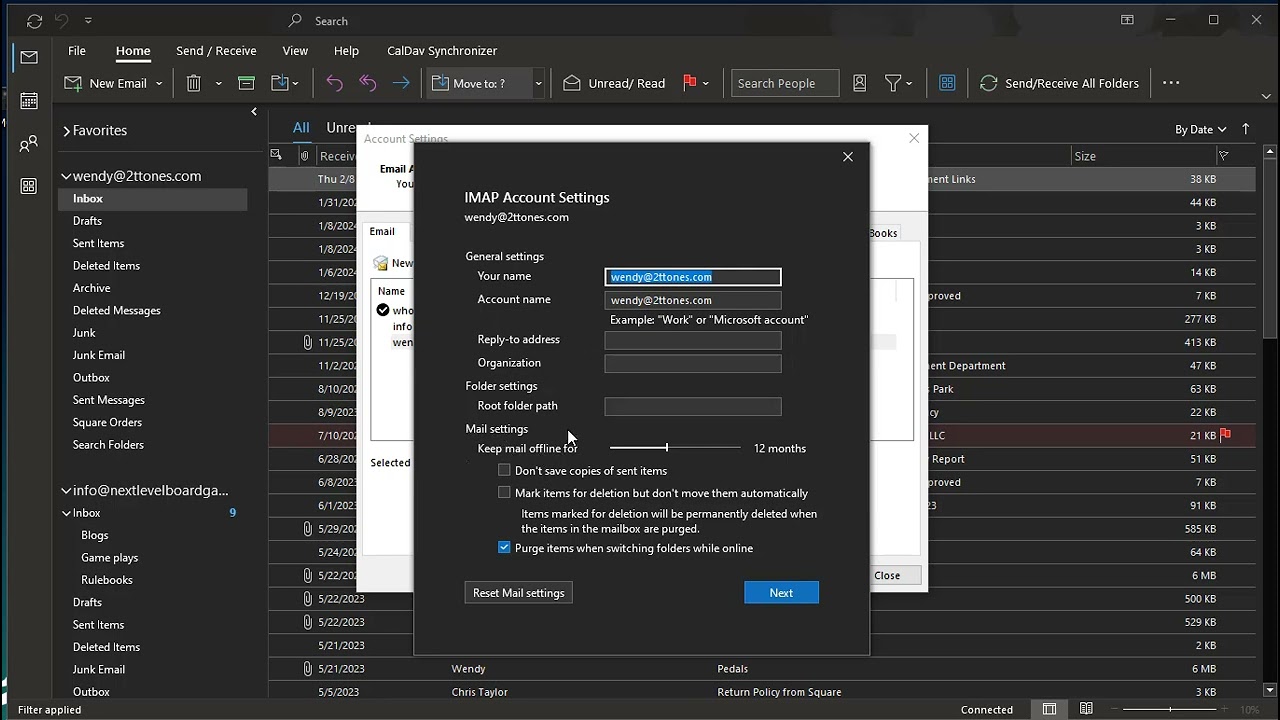This screenshot has height=720, width=1280.
Task: Switch to Reading view in status bar
Action: pos(1086,709)
